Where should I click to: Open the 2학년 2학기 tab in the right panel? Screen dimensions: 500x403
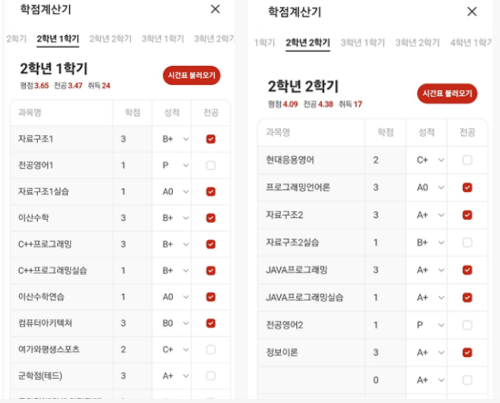308,43
